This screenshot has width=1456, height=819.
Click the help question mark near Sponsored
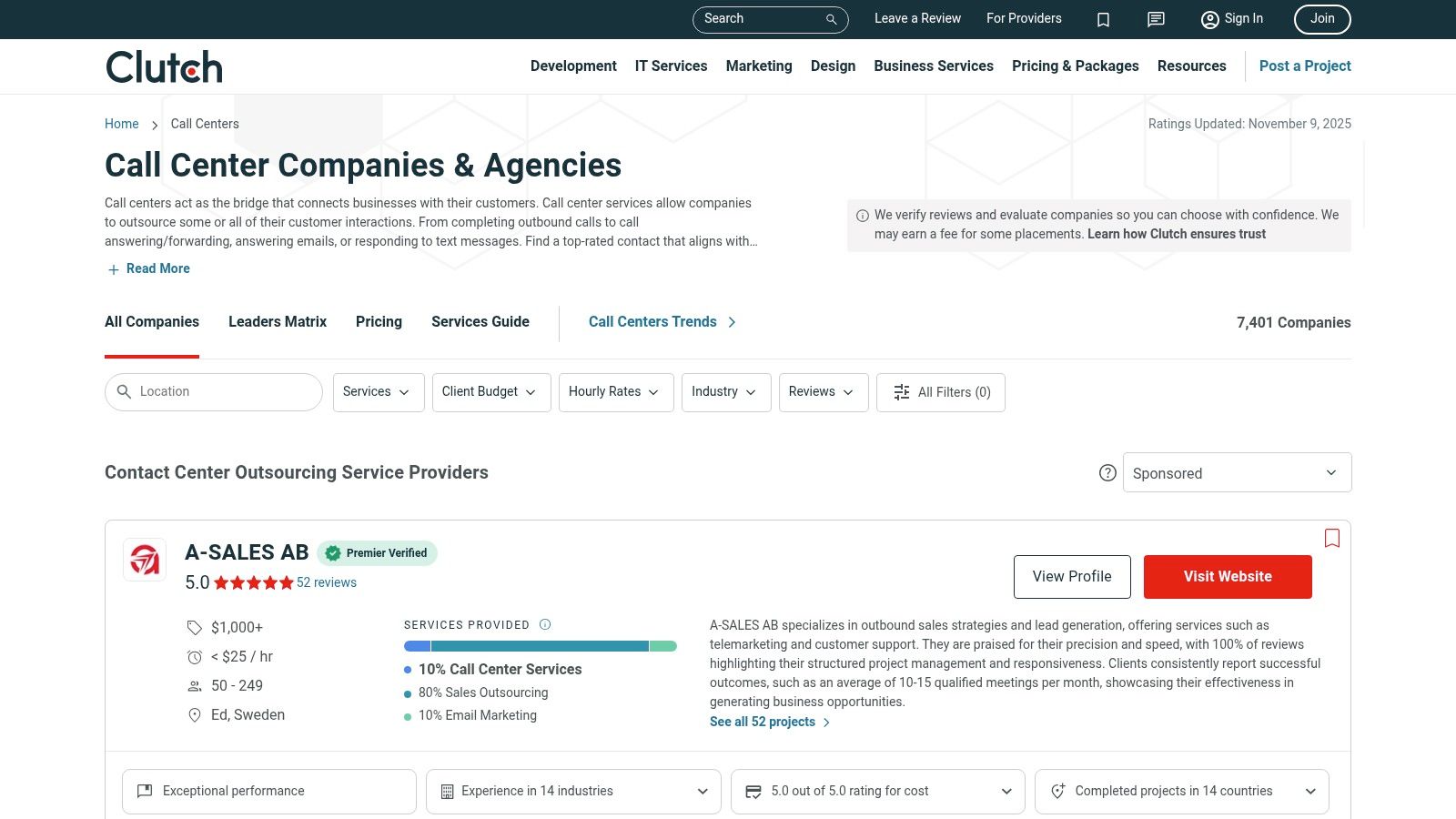click(x=1107, y=473)
